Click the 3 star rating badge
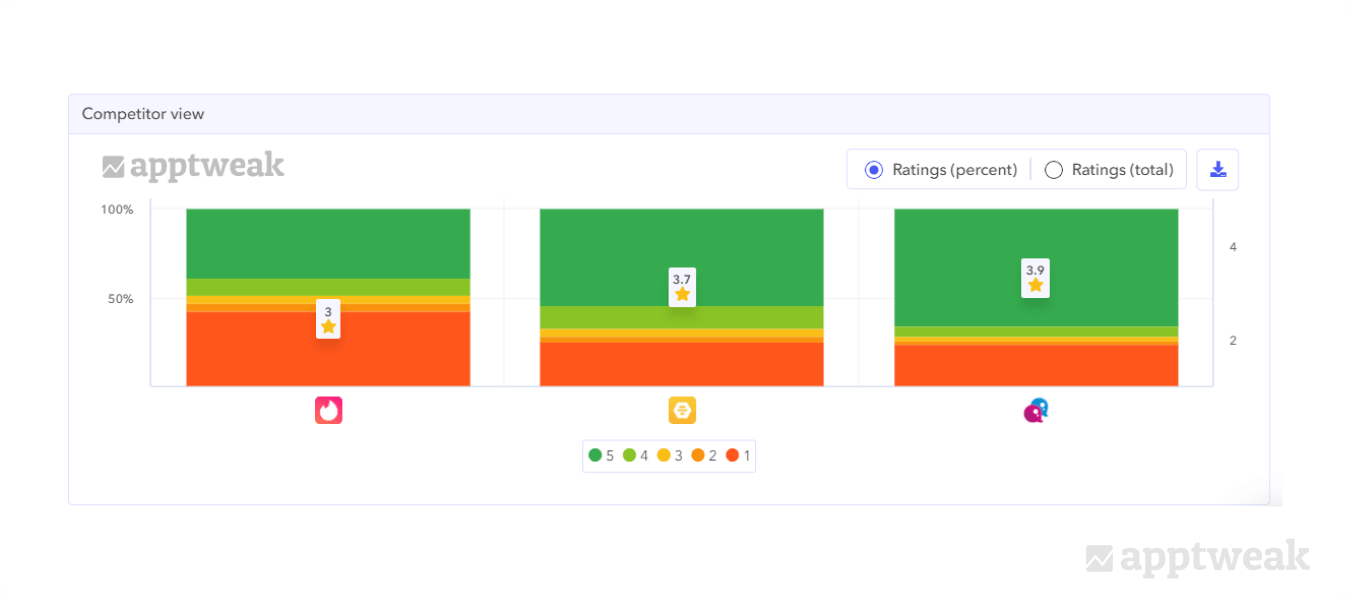The width and height of the screenshot is (1351, 601). 328,319
